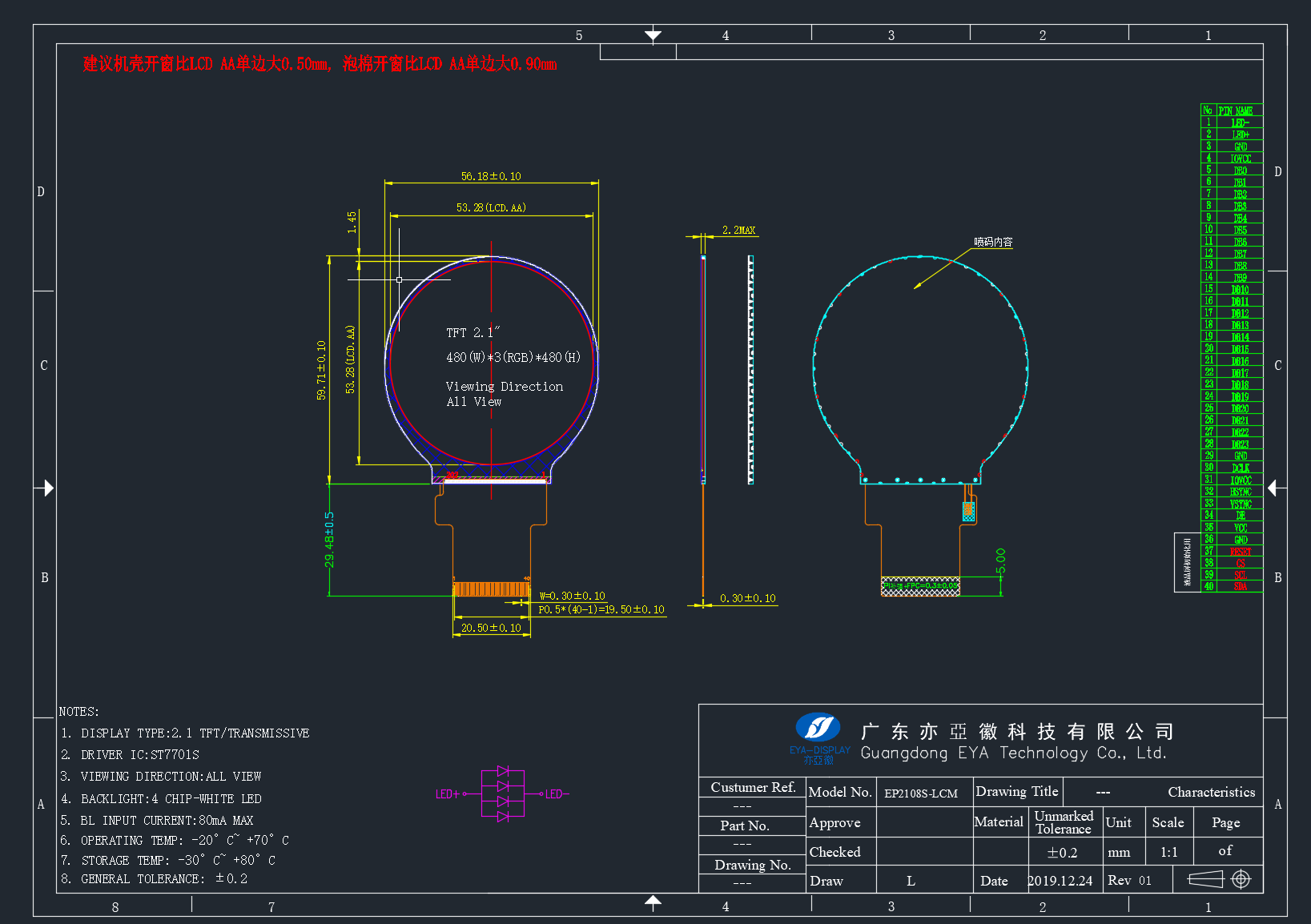
Task: Click the 1.45 offset dimension
Action: tap(352, 222)
